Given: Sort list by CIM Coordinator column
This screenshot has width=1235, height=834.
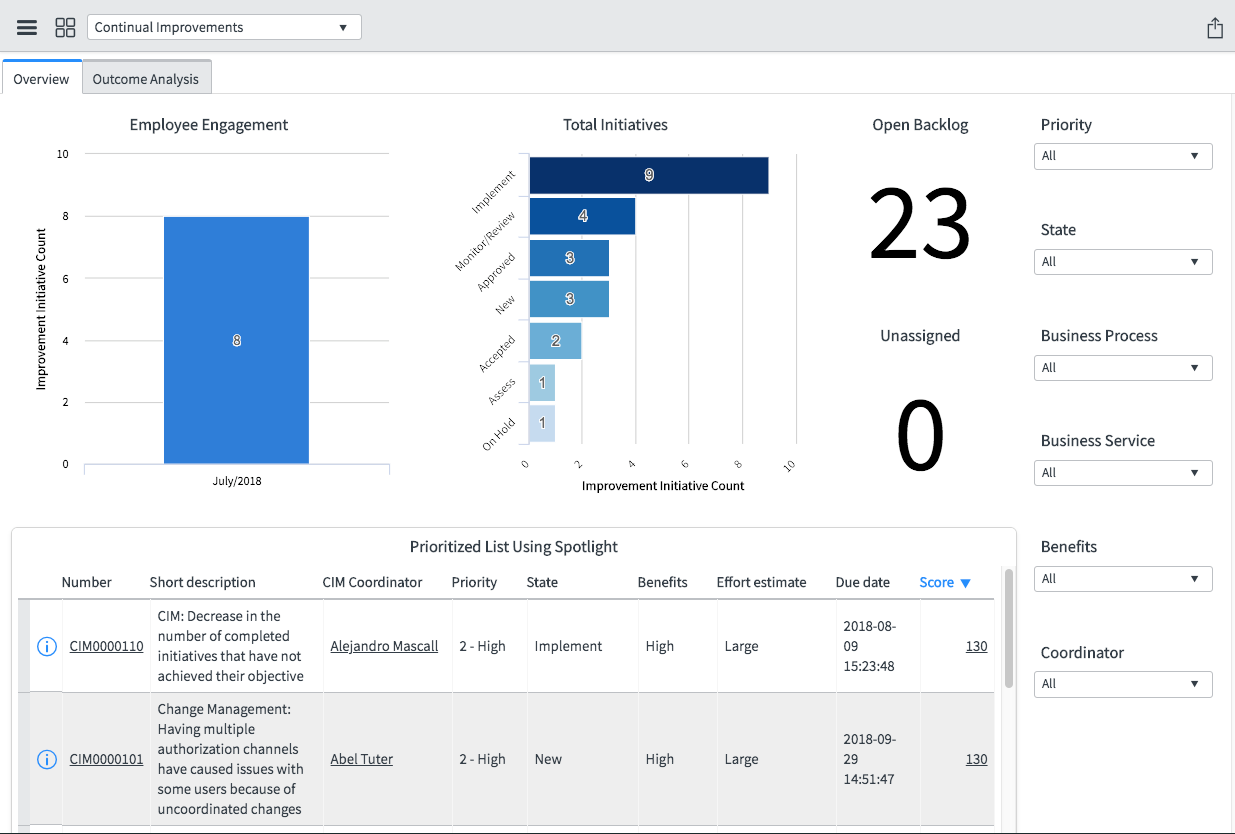Looking at the screenshot, I should tap(372, 582).
